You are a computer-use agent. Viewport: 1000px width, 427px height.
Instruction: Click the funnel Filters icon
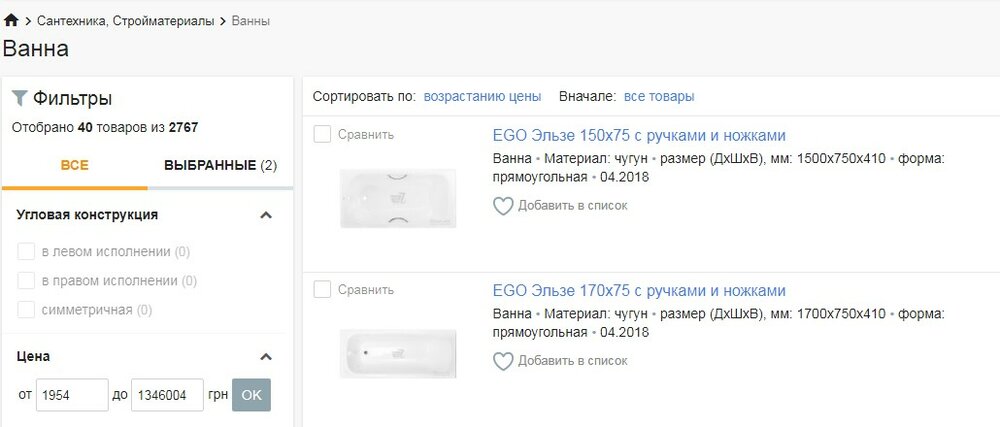tap(19, 98)
